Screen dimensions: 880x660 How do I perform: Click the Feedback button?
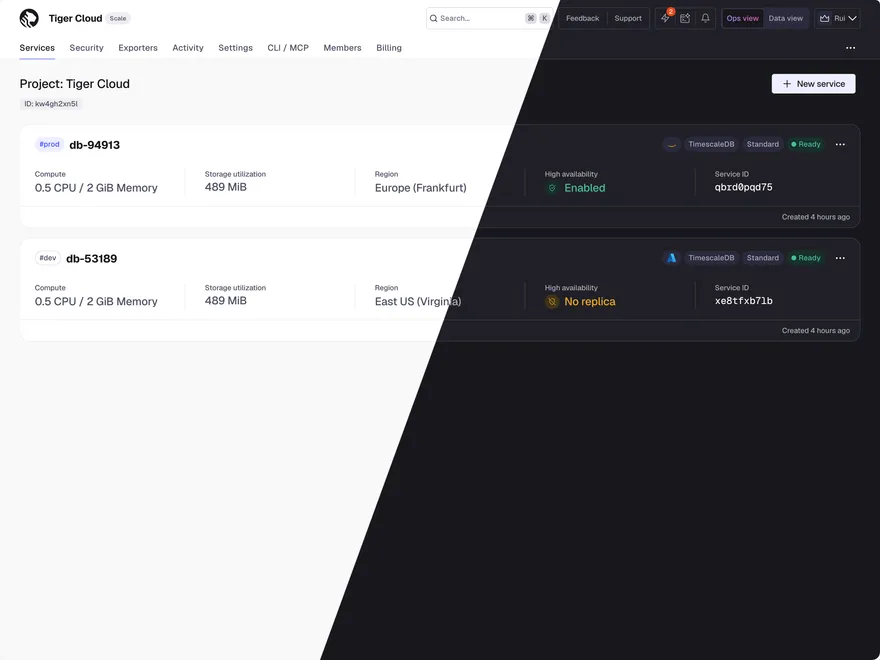583,19
